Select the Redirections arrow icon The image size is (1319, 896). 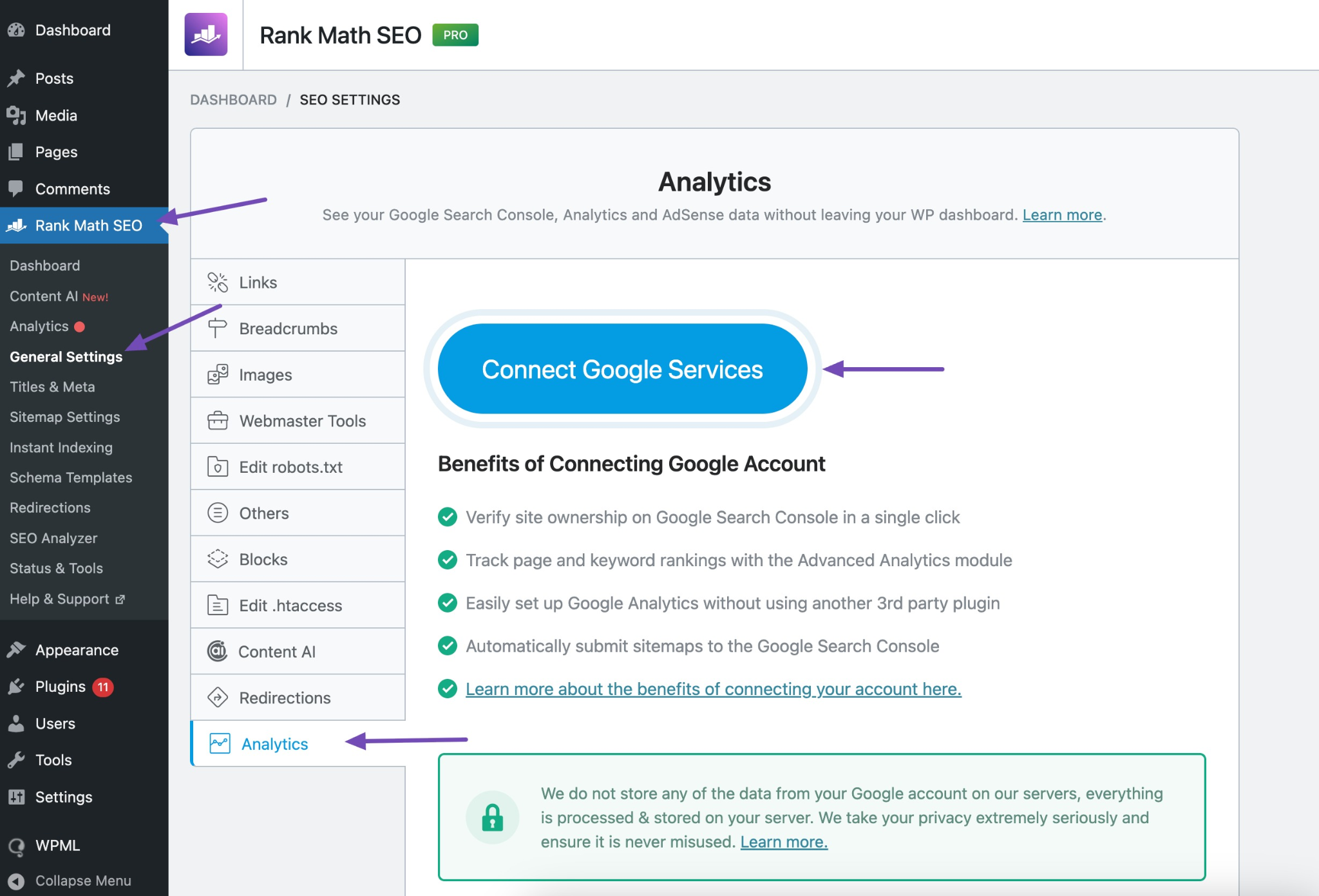pos(217,698)
